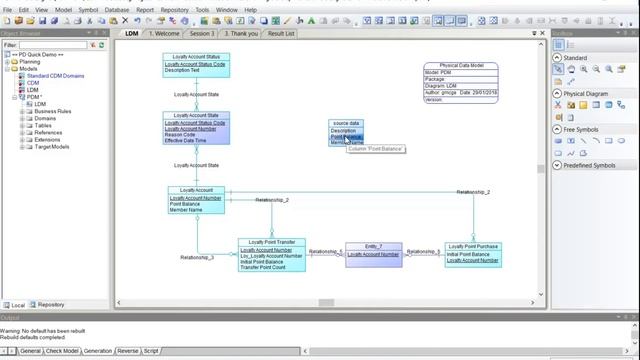Switch to the Result List tab

[281, 33]
